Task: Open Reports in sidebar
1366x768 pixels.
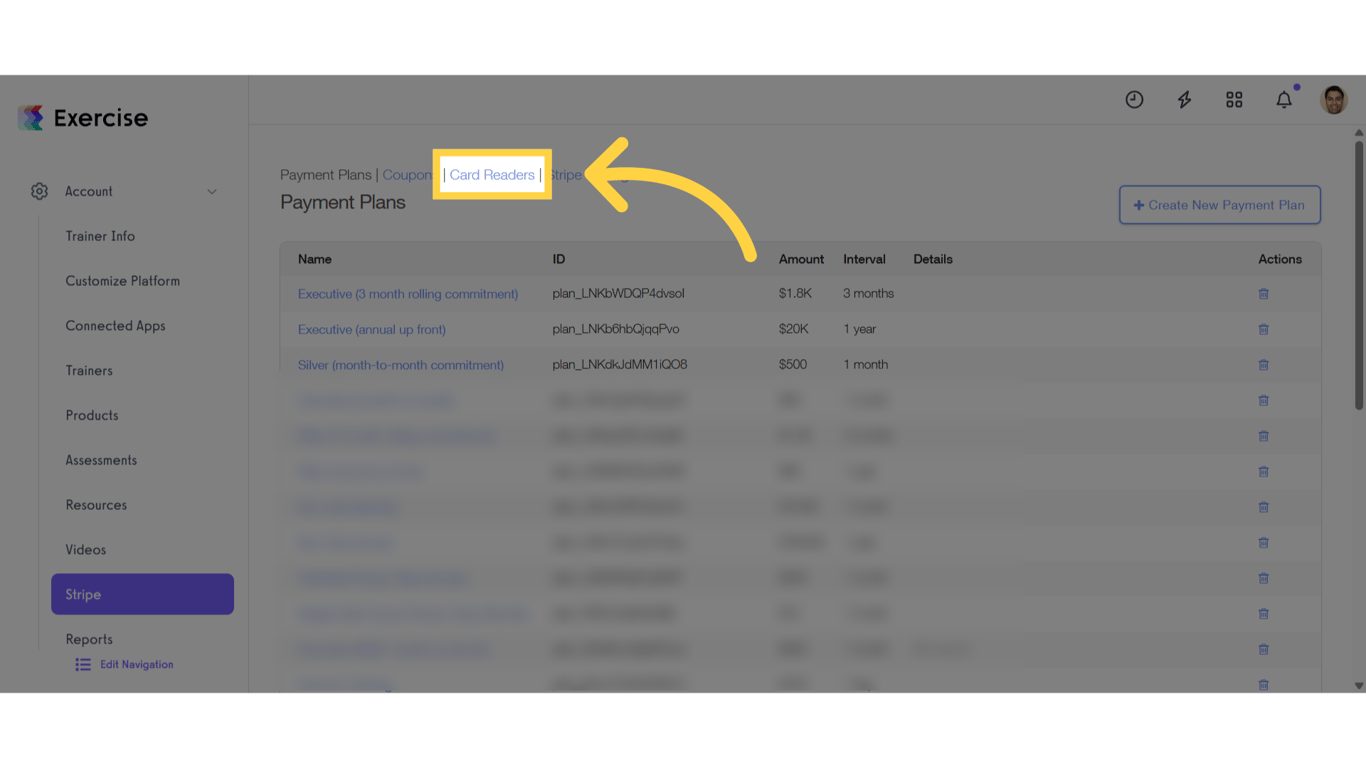Action: 89,639
